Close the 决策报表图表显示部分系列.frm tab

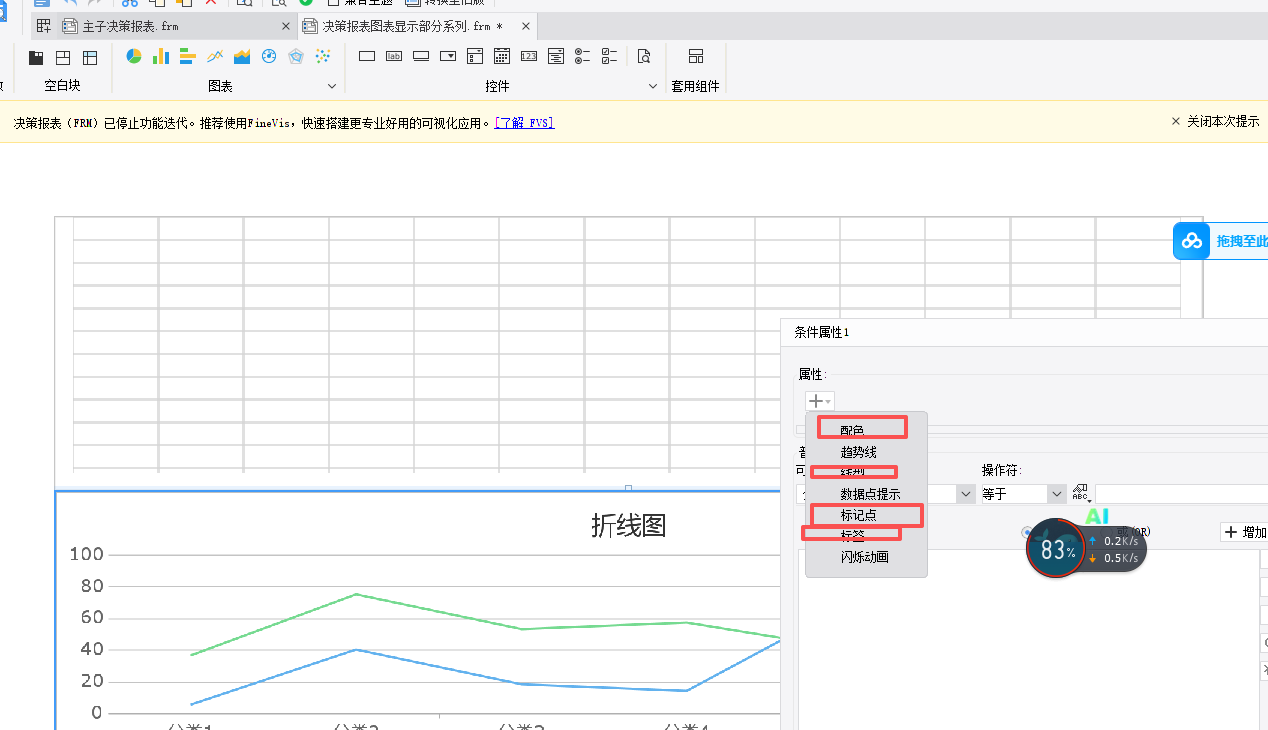coord(525,26)
